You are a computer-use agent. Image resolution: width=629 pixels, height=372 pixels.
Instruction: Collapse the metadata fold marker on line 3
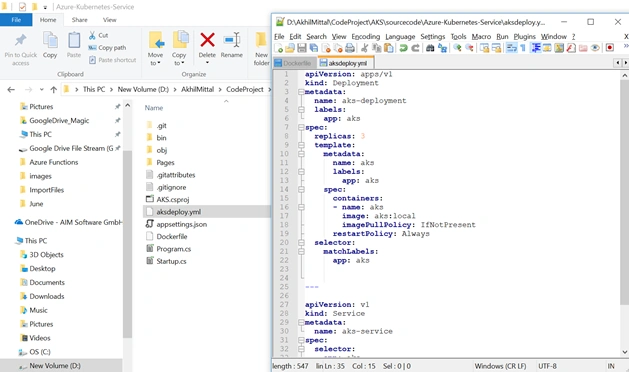coord(301,92)
